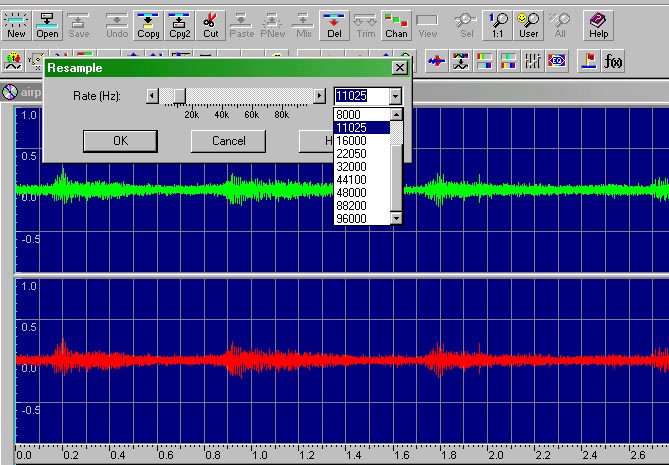The height and width of the screenshot is (465, 669).
Task: Confirm resample with OK button
Action: [120, 141]
